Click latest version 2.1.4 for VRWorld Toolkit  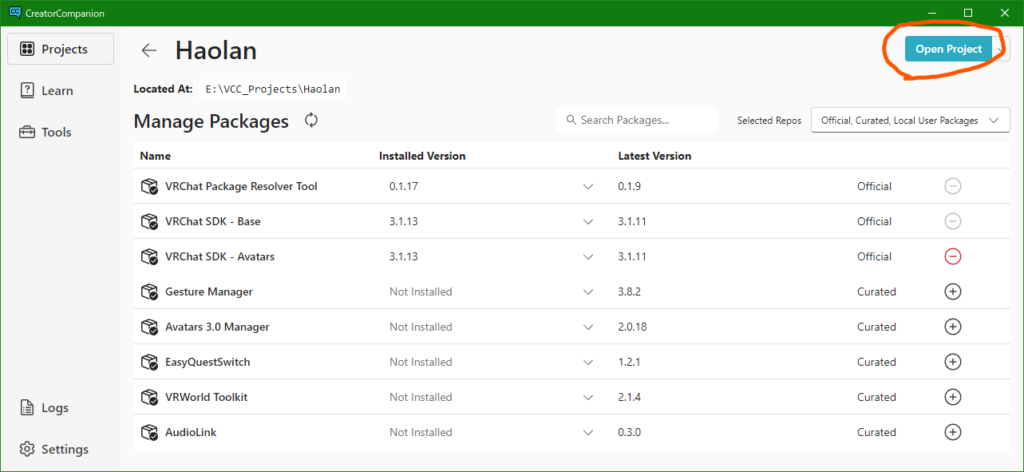(630, 397)
